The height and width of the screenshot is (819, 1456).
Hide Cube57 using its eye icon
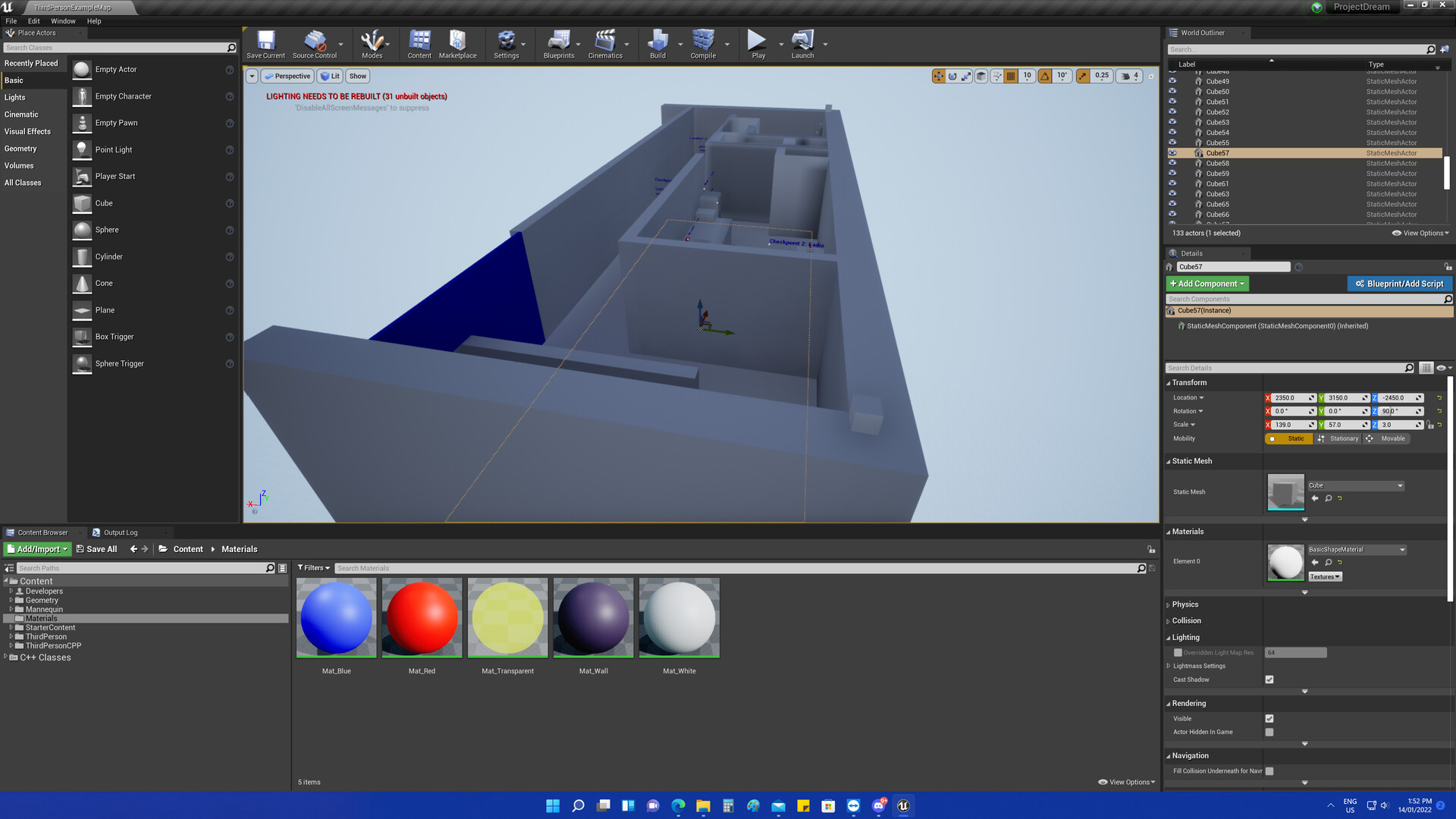pos(1172,153)
